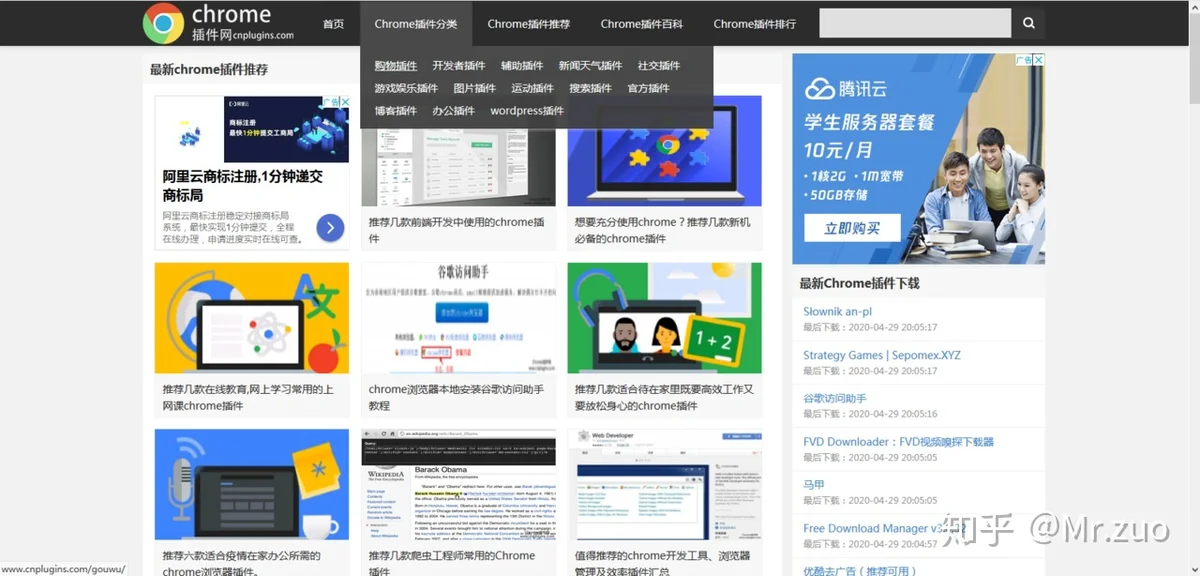
Task: Open 谷歌访问助手 tutorial thumbnail
Action: [458, 318]
